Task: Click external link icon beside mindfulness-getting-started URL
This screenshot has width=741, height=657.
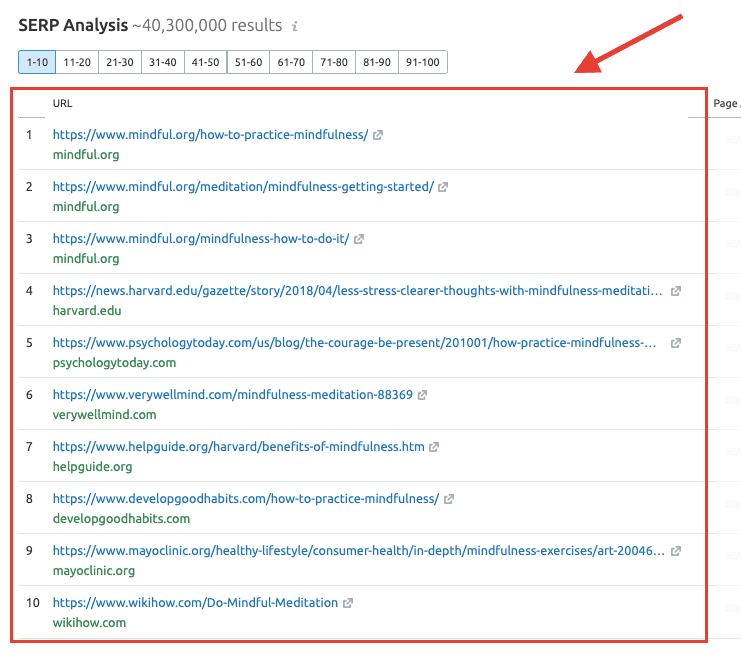Action: point(443,187)
